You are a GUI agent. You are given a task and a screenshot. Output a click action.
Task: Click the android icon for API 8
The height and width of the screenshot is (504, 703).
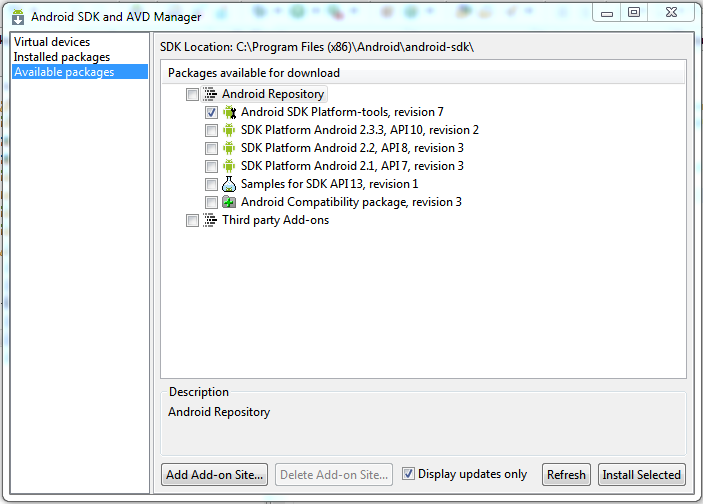(x=229, y=148)
